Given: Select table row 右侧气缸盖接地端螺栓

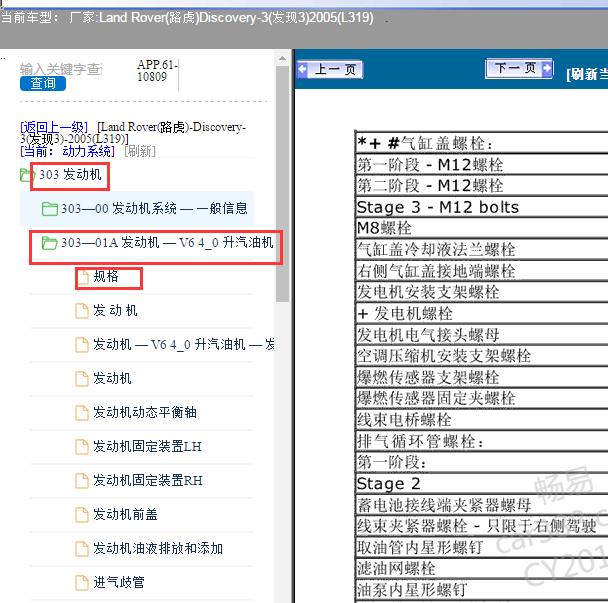Looking at the screenshot, I should click(x=482, y=271).
